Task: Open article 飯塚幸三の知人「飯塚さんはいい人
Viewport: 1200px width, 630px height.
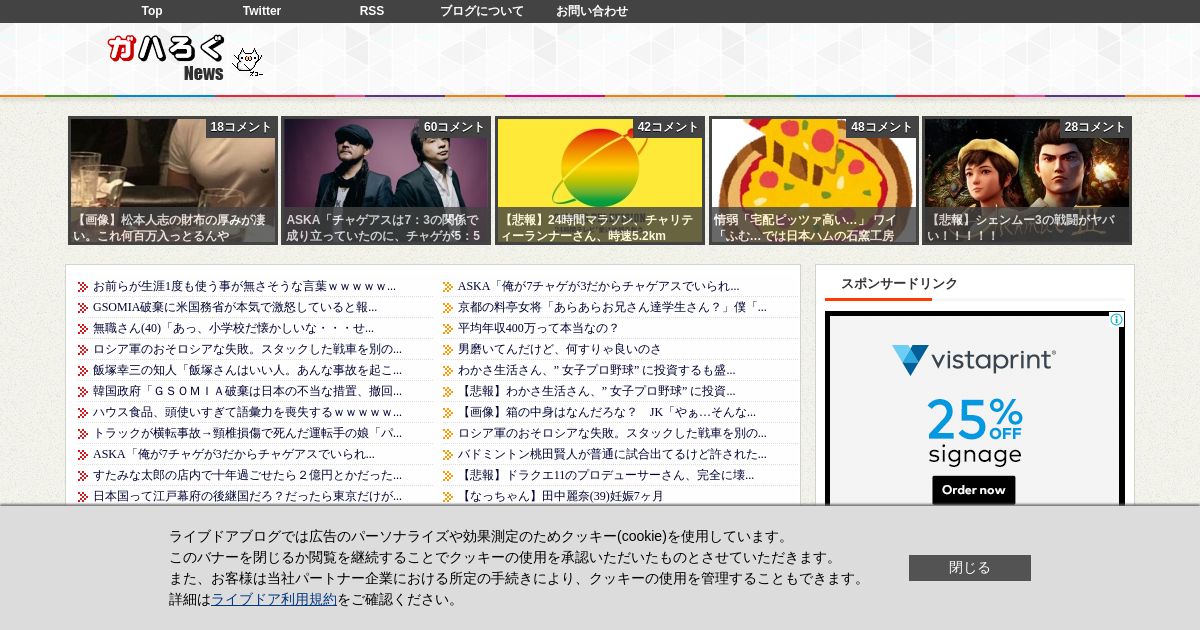Action: point(247,370)
